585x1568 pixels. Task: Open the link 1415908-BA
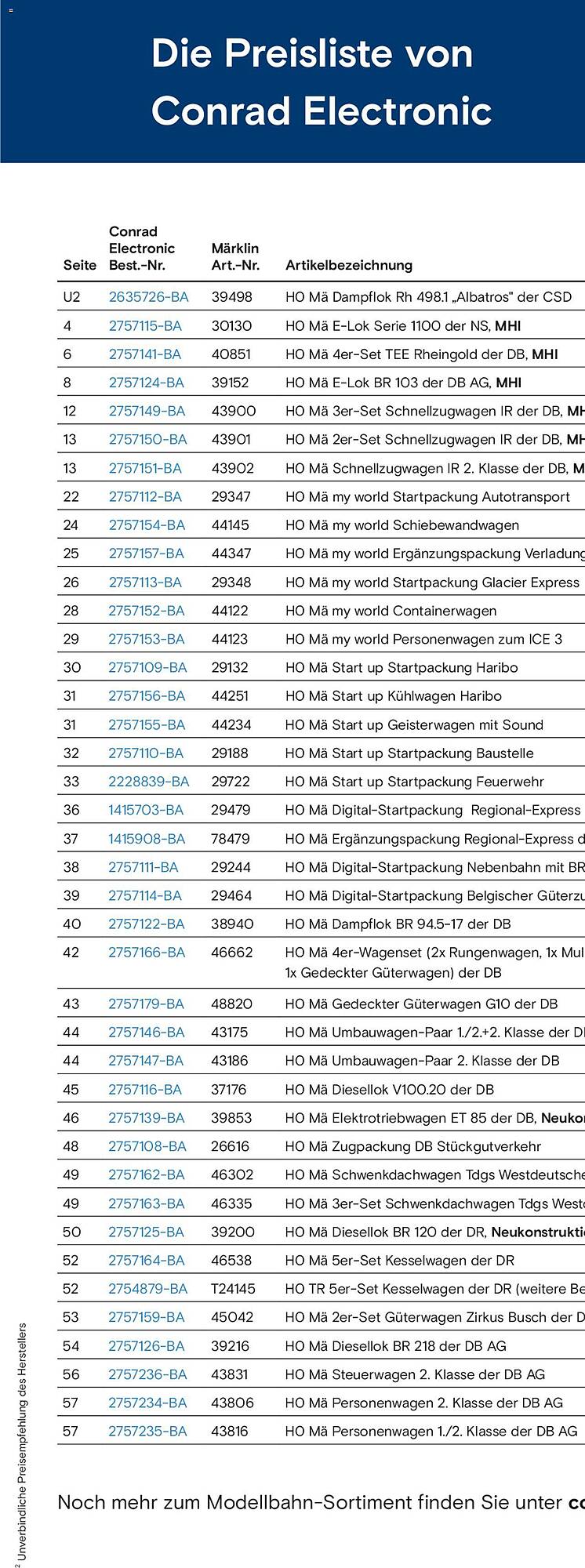coord(147,839)
